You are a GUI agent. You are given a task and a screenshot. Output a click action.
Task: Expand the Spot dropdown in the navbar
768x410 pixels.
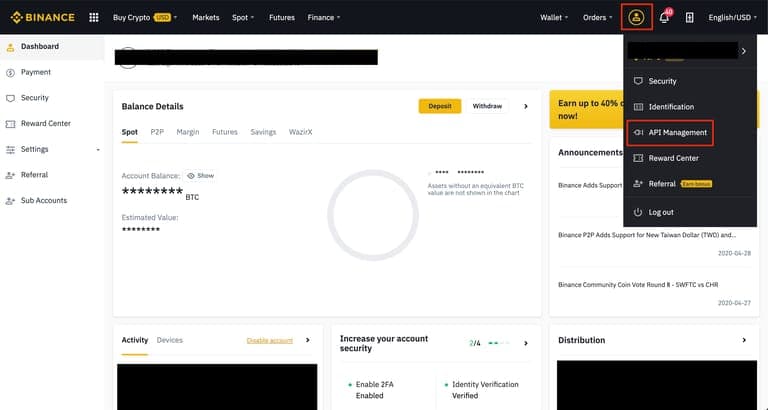tap(243, 18)
